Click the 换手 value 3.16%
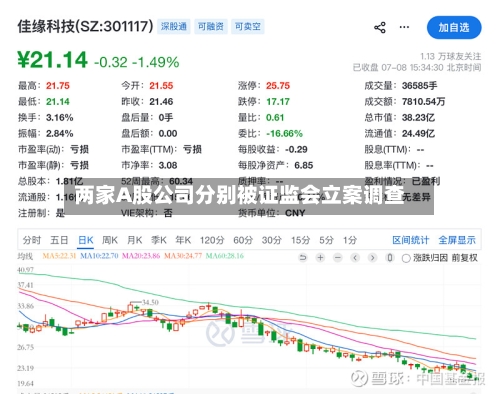 click(59, 118)
